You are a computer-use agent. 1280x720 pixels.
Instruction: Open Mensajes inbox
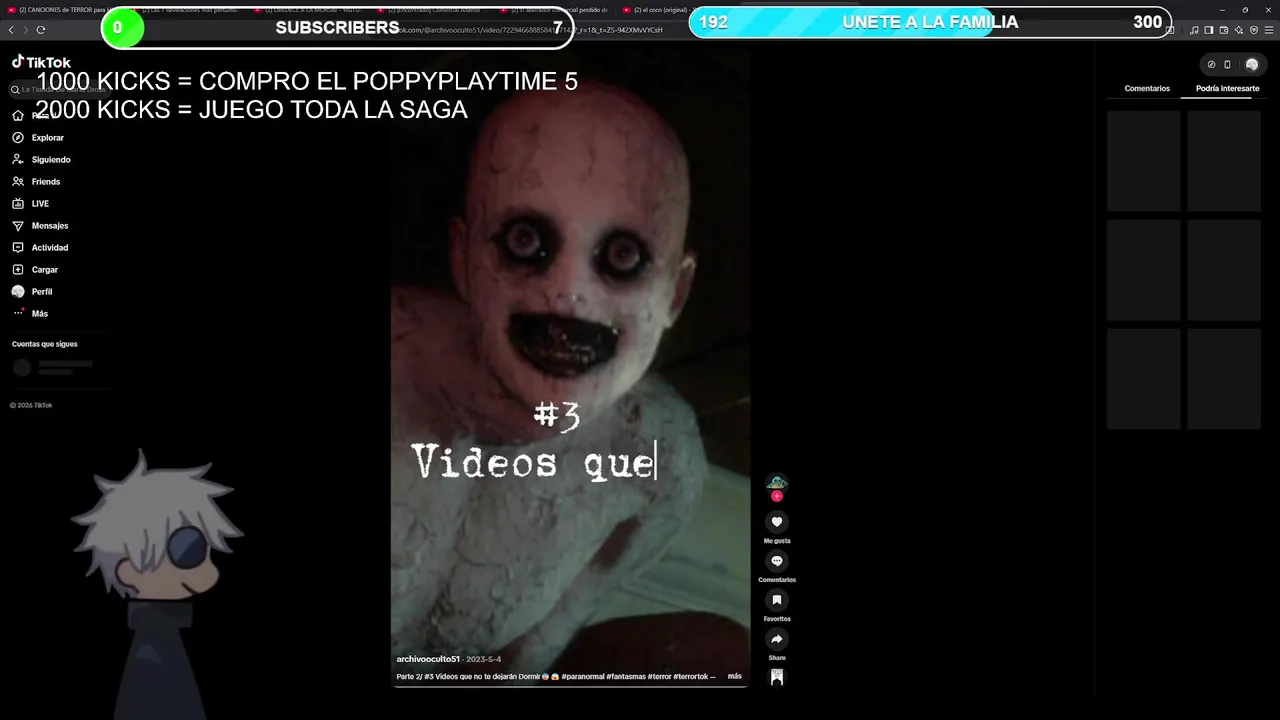(x=40, y=226)
